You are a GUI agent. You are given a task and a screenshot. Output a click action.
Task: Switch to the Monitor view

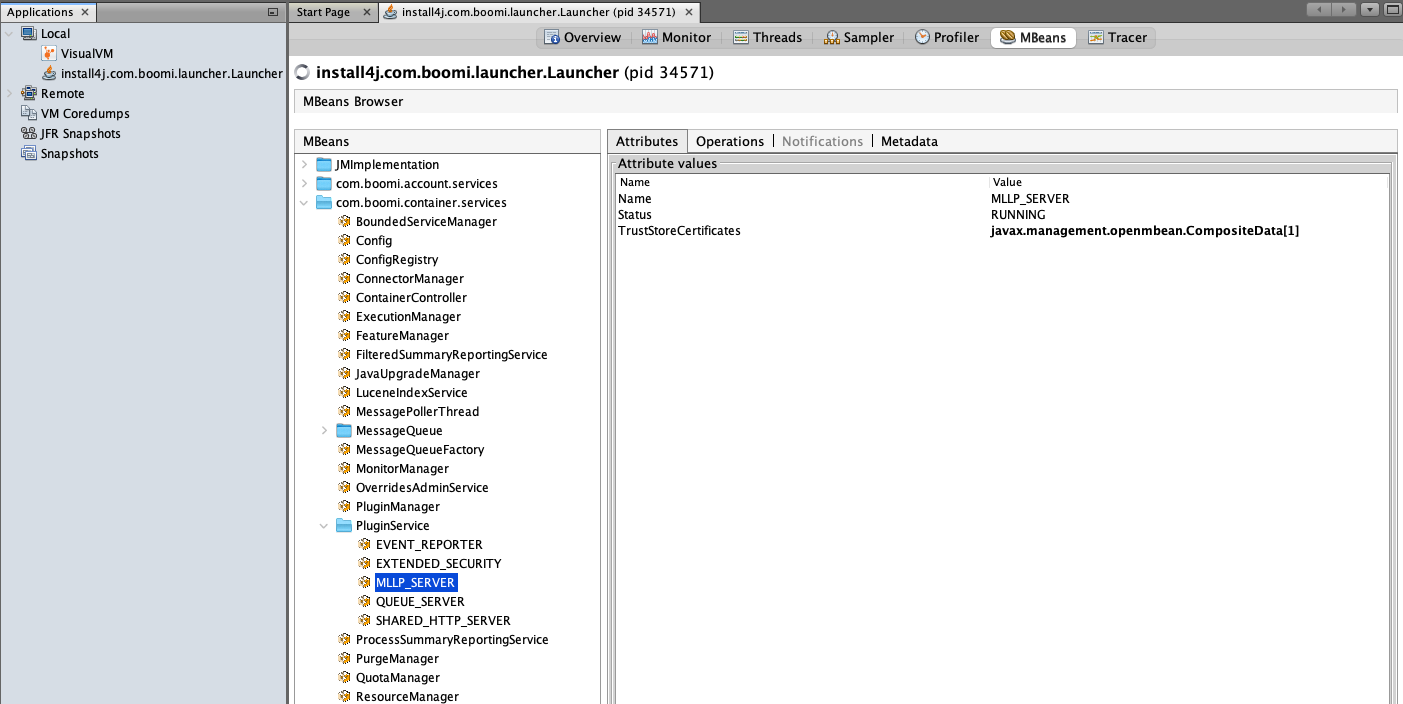(677, 36)
